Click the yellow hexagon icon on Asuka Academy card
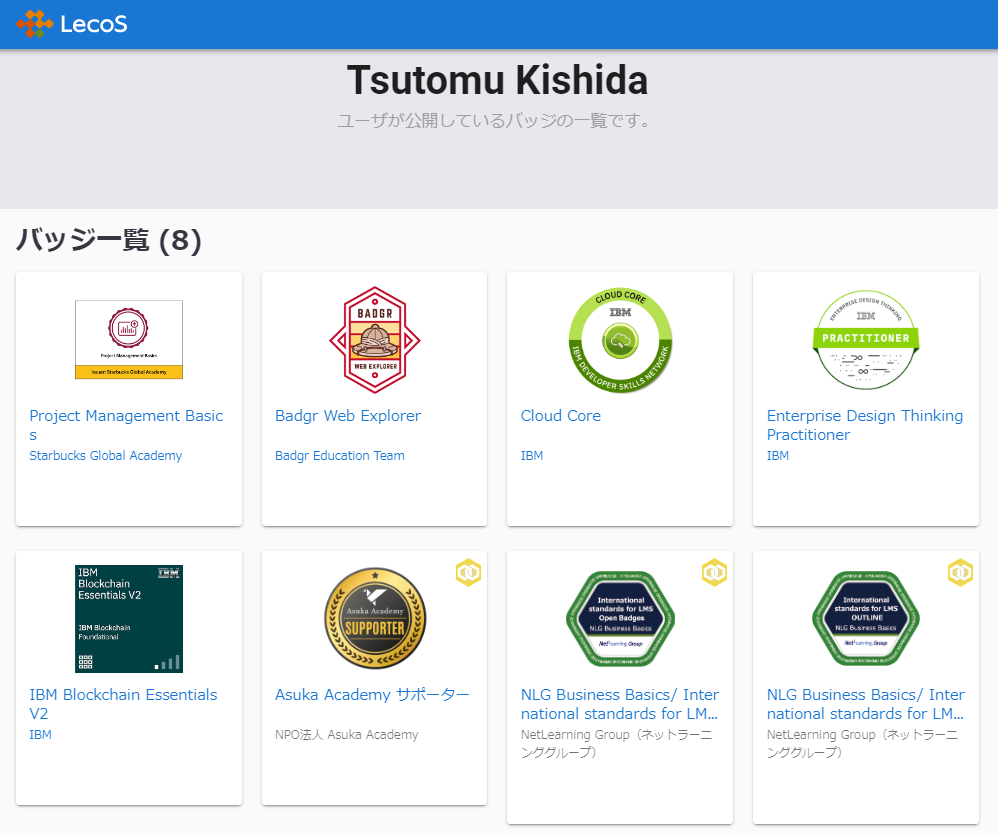Viewport: 998px width, 835px height. click(468, 573)
